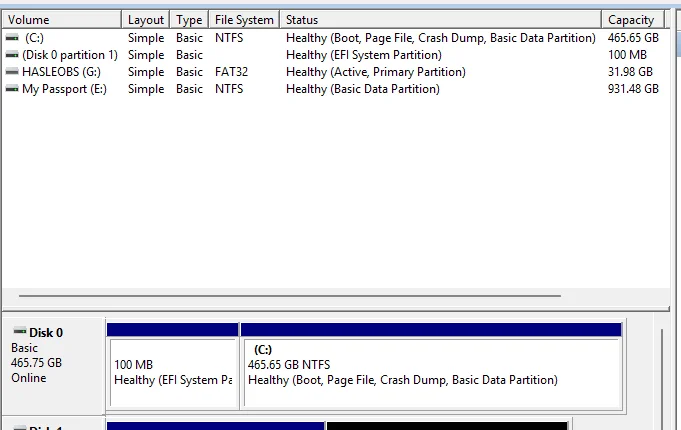
Task: Sort volumes by Capacity column header
Action: click(633, 20)
